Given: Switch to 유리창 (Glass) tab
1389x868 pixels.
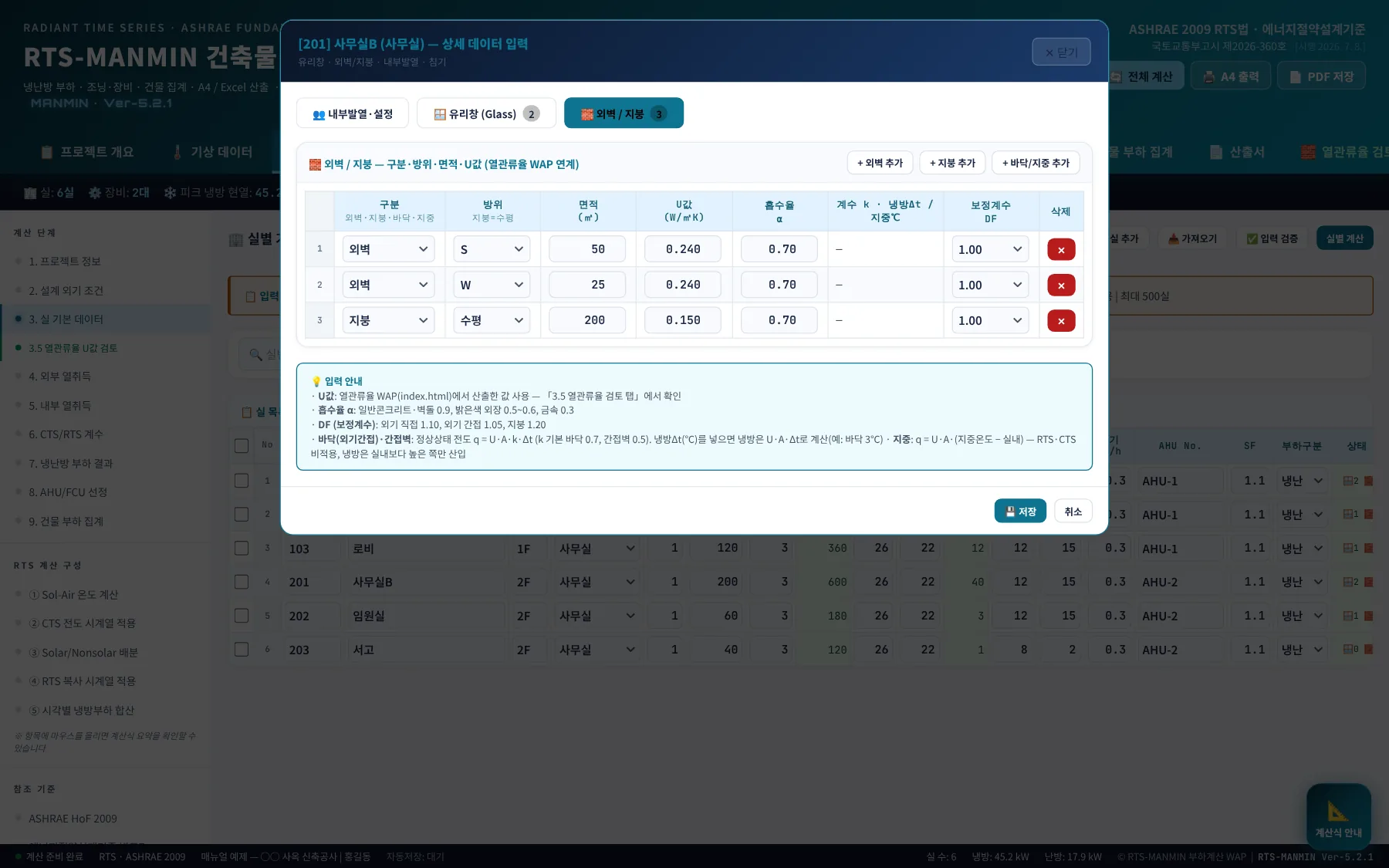Looking at the screenshot, I should click(486, 113).
